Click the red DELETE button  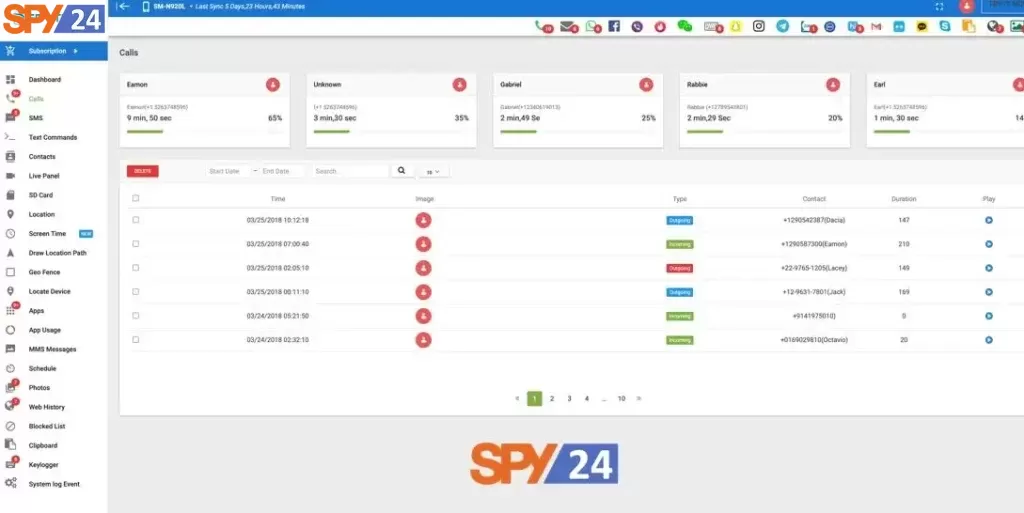click(142, 171)
